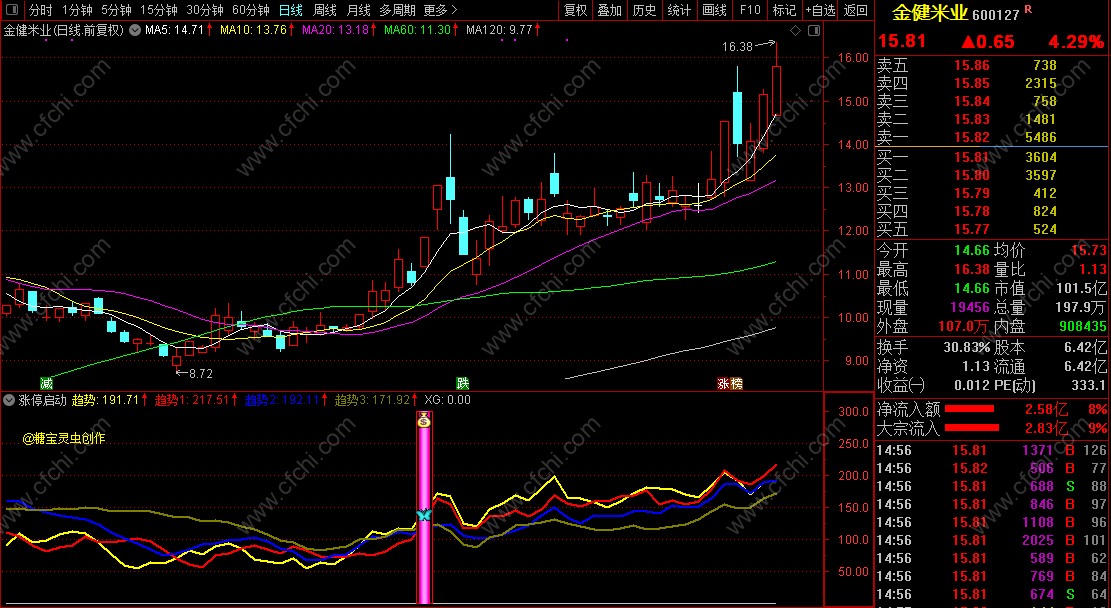Image resolution: width=1111 pixels, height=608 pixels.
Task: Click the 换手 30.83% value
Action: click(966, 347)
